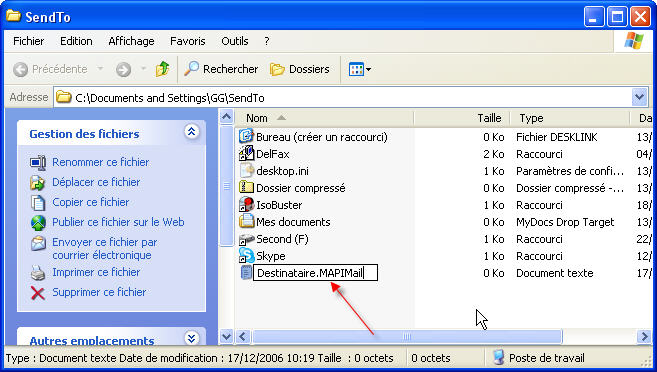Sort by the Taille column header

[x=462, y=118]
